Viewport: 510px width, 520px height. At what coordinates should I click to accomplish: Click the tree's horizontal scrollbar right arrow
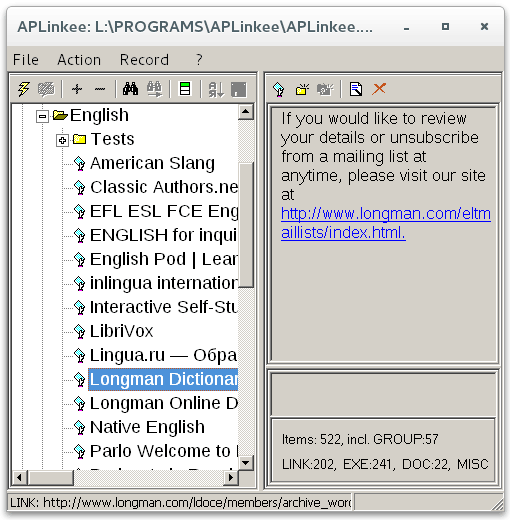[x=231, y=478]
